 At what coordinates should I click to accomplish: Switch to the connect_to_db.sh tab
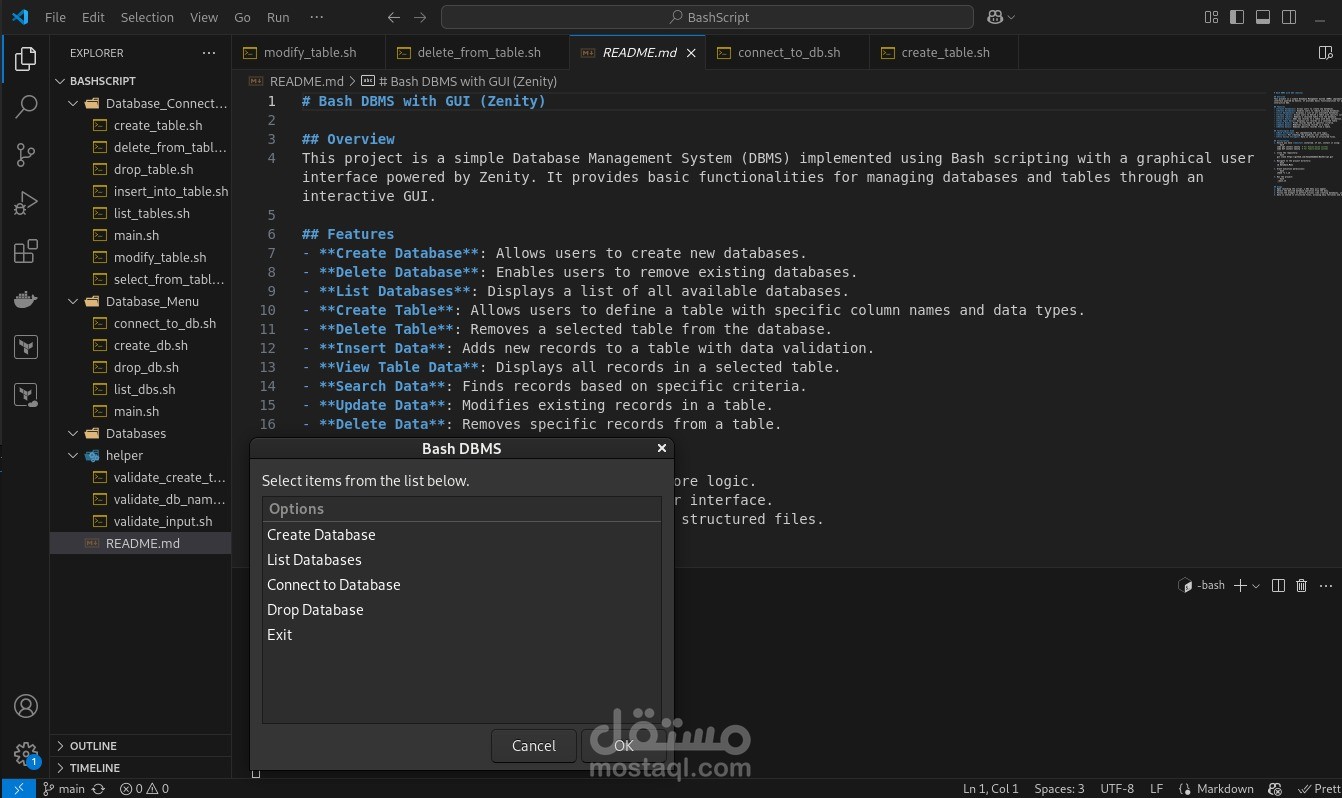(x=789, y=52)
